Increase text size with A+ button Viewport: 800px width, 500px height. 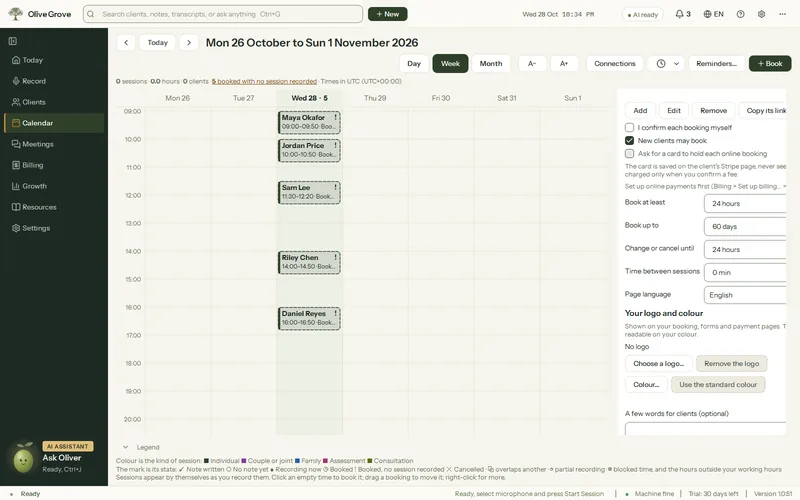click(564, 64)
